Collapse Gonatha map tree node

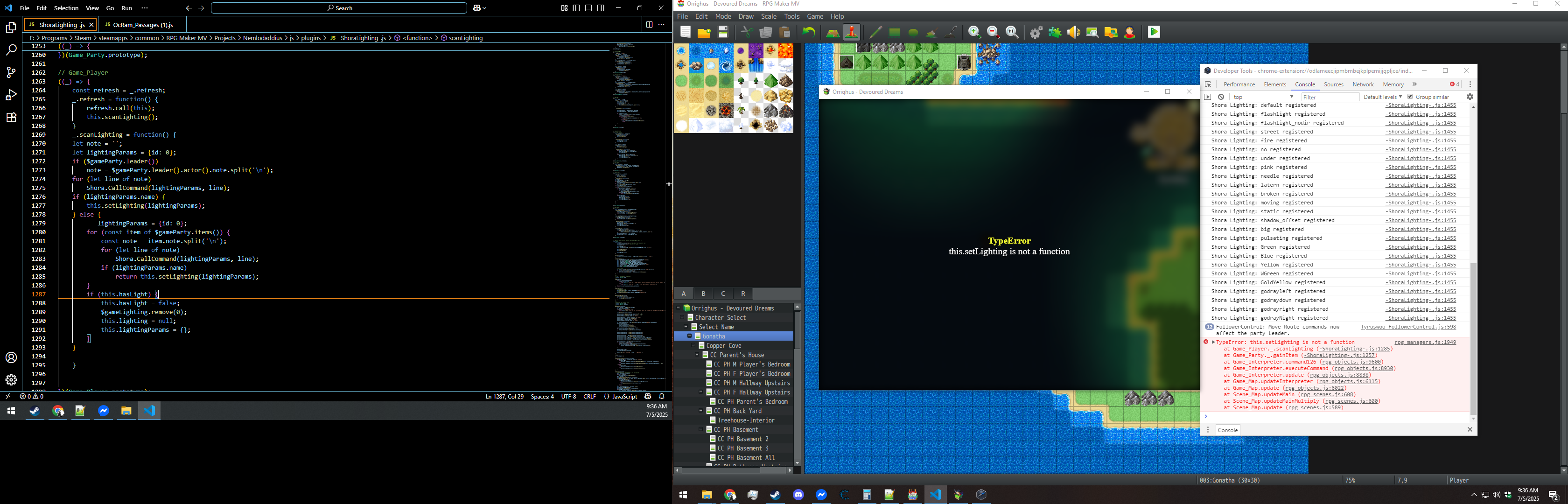coord(690,336)
